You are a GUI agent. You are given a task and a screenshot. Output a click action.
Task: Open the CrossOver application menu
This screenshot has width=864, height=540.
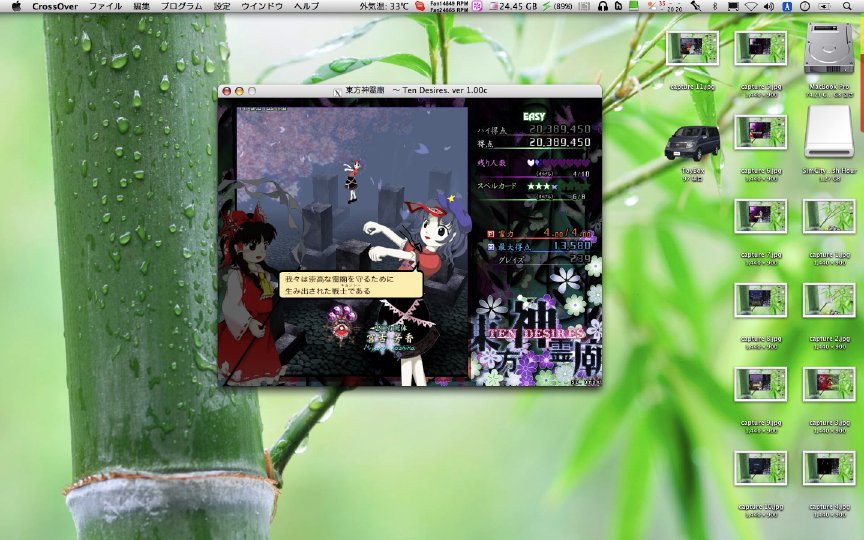click(x=55, y=6)
